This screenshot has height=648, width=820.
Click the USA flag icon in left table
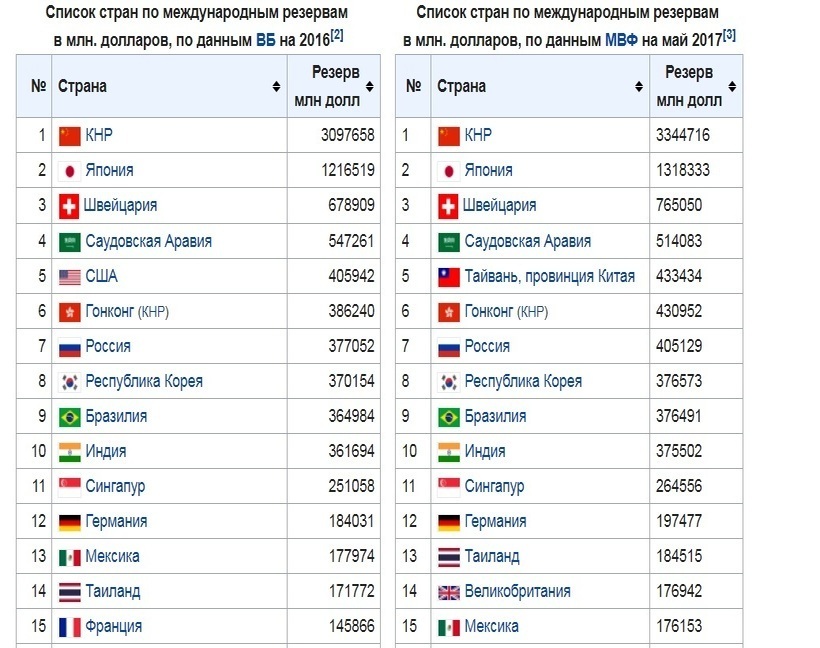coord(69,276)
